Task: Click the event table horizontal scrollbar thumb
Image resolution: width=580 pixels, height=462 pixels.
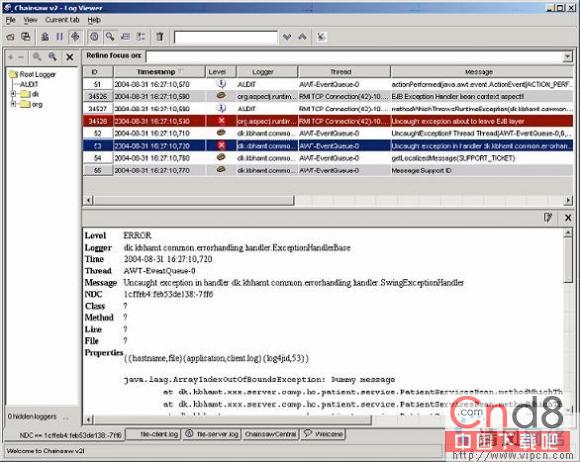Action: 194,200
